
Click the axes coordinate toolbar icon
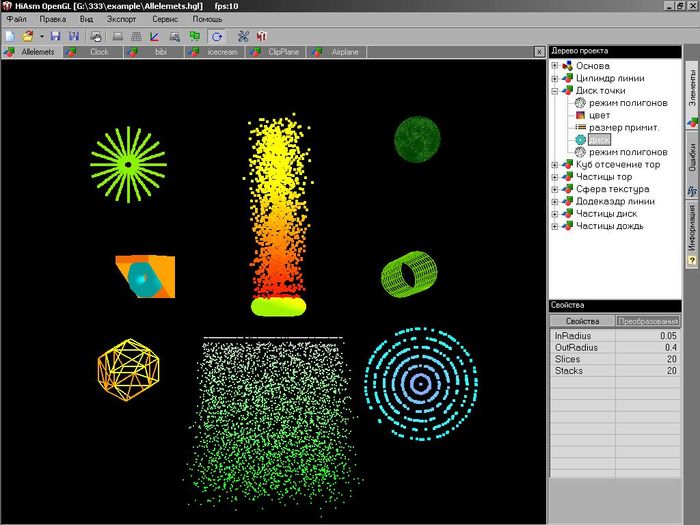pos(153,37)
